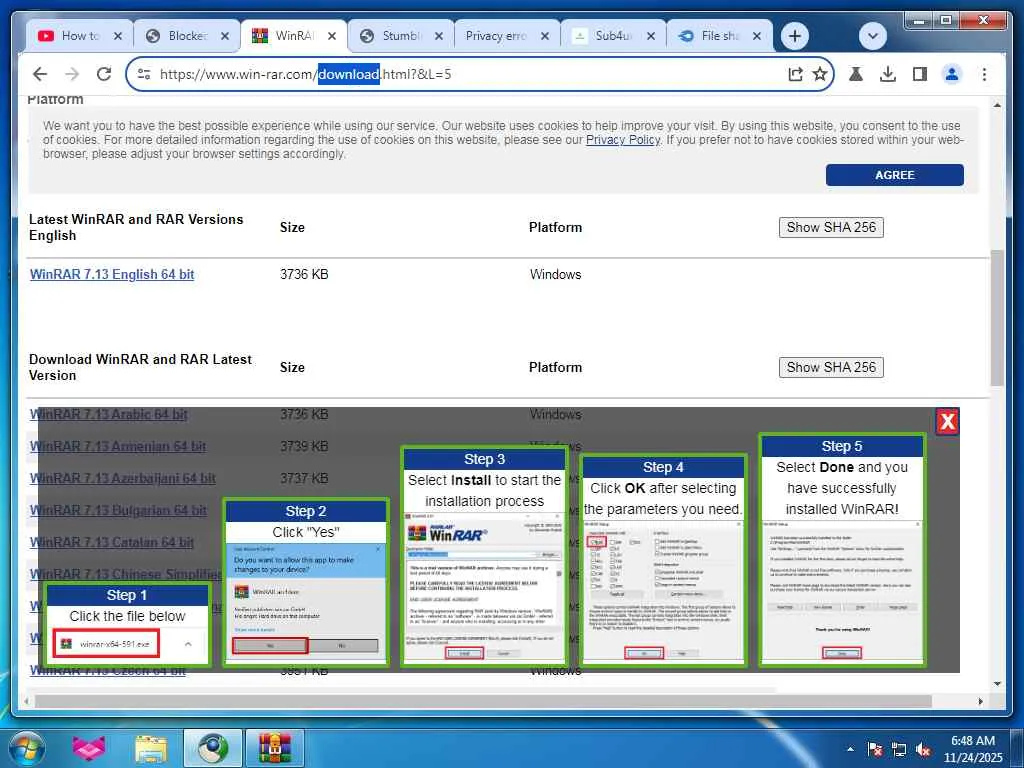Click the 3736 KB size of English 64 bit
Screen dimensions: 1024x768
(304, 274)
